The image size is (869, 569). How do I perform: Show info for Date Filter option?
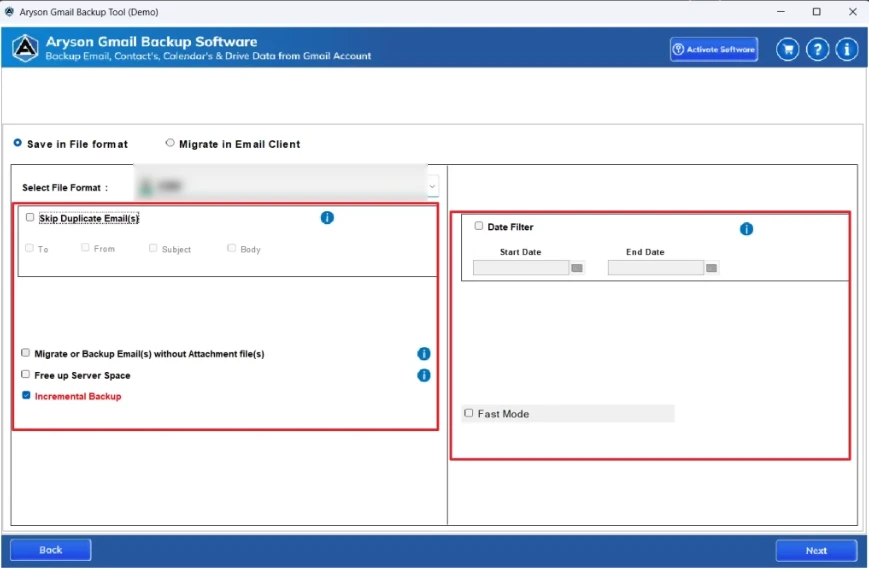coord(747,229)
